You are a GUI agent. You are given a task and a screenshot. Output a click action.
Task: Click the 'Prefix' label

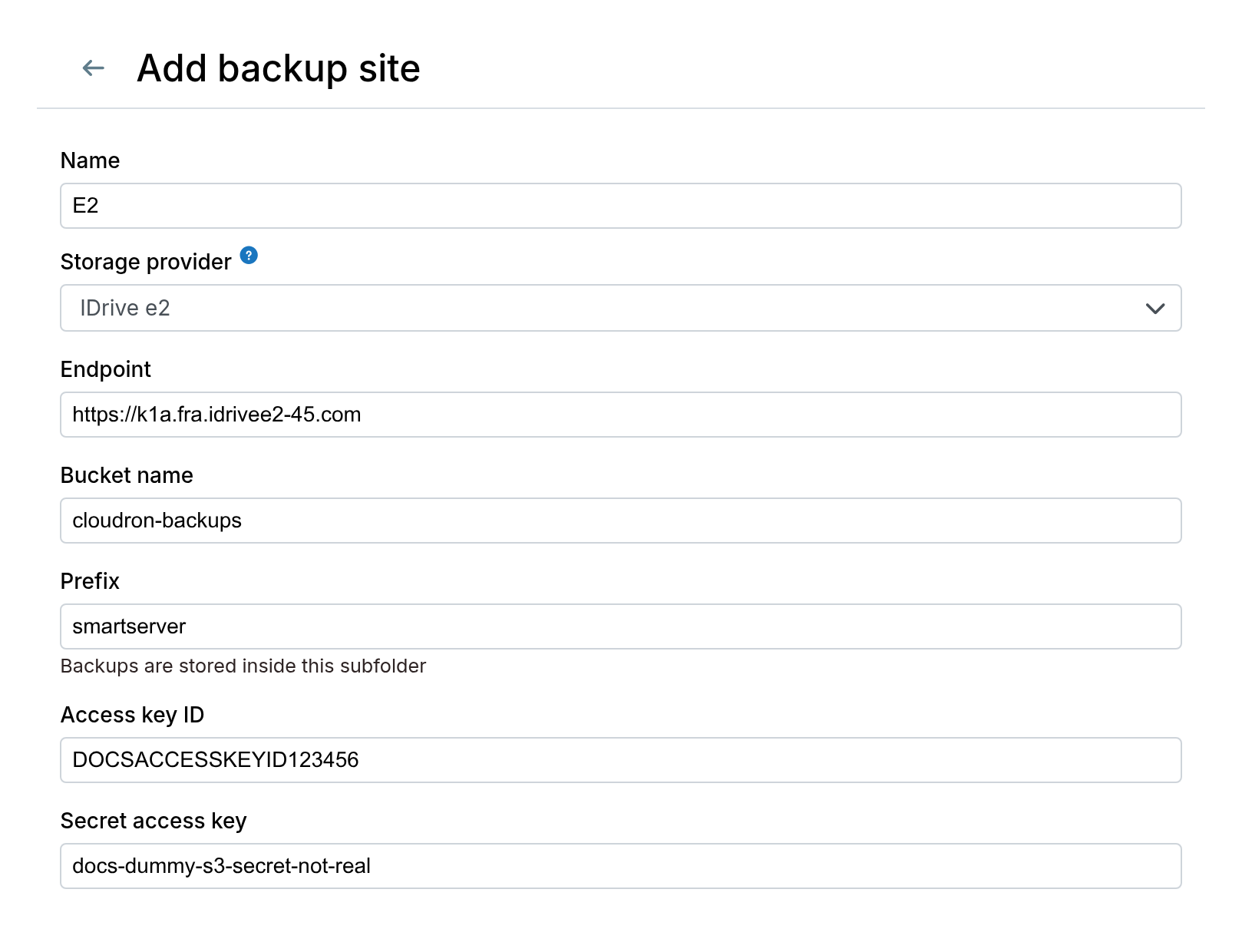pos(90,581)
